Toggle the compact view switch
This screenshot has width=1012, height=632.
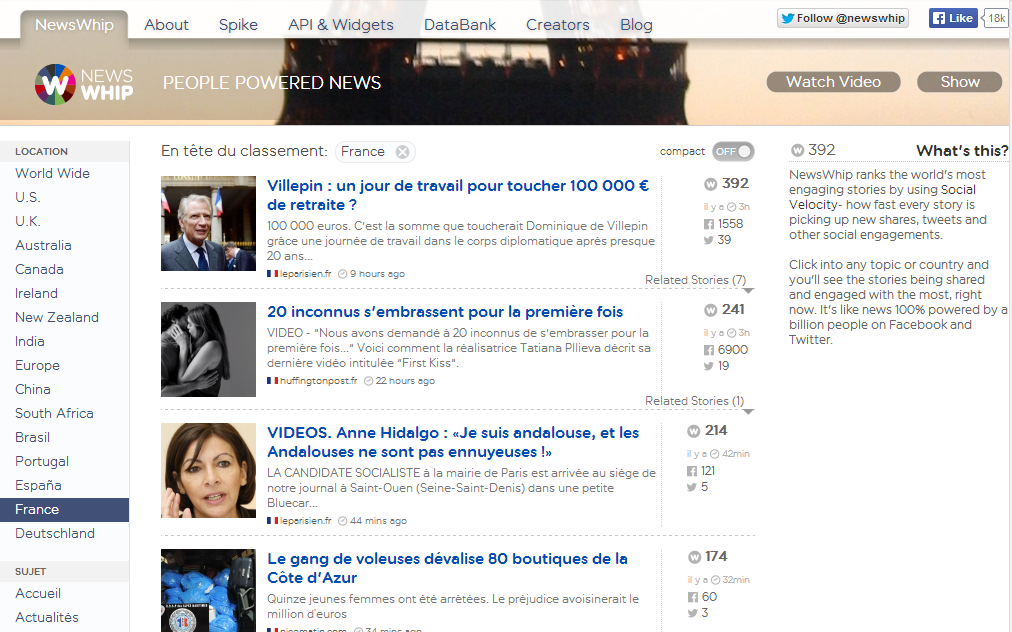[733, 152]
